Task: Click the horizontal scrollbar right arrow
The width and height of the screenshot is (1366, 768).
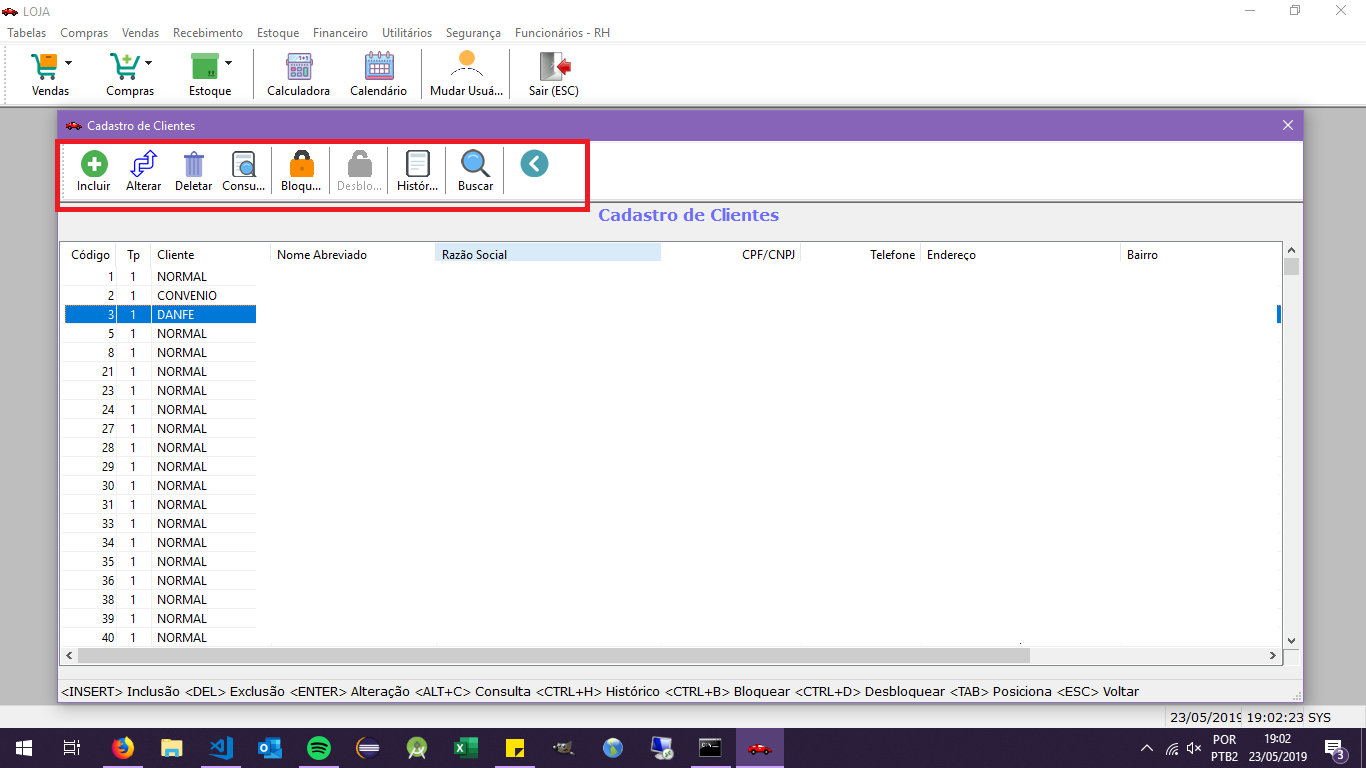Action: click(x=1273, y=656)
